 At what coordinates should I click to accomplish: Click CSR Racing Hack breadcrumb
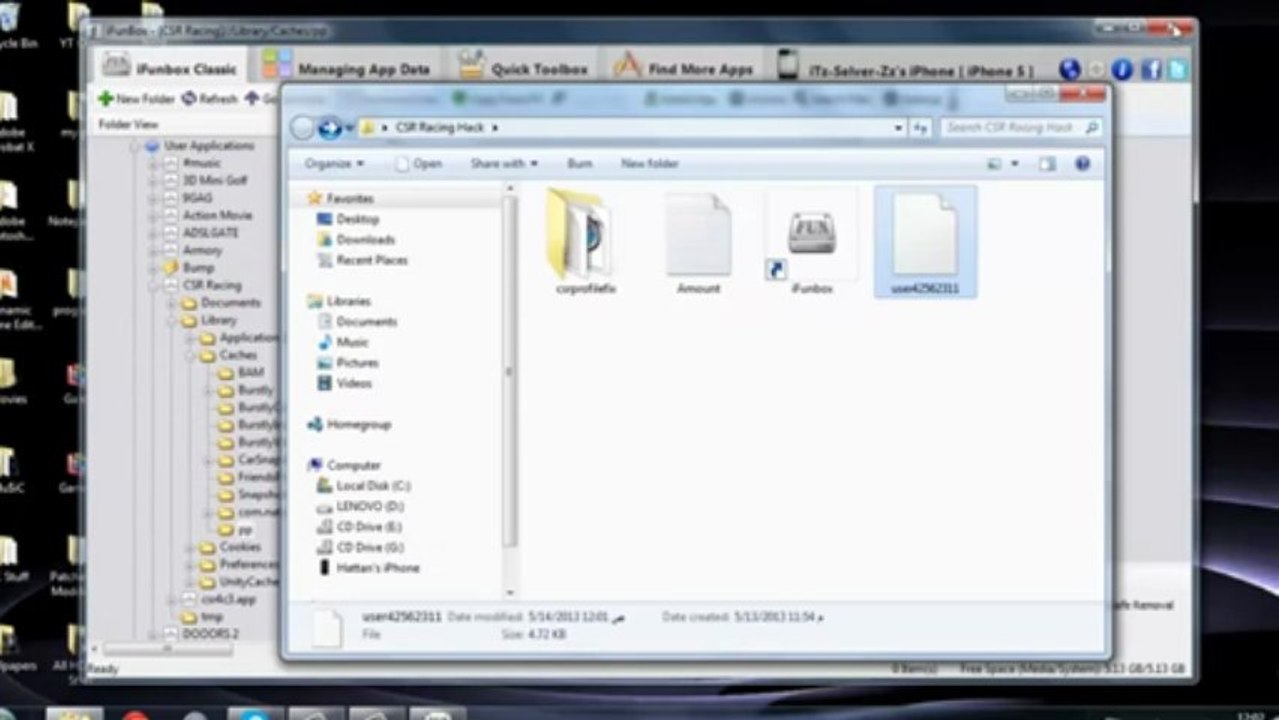pyautogui.click(x=439, y=128)
